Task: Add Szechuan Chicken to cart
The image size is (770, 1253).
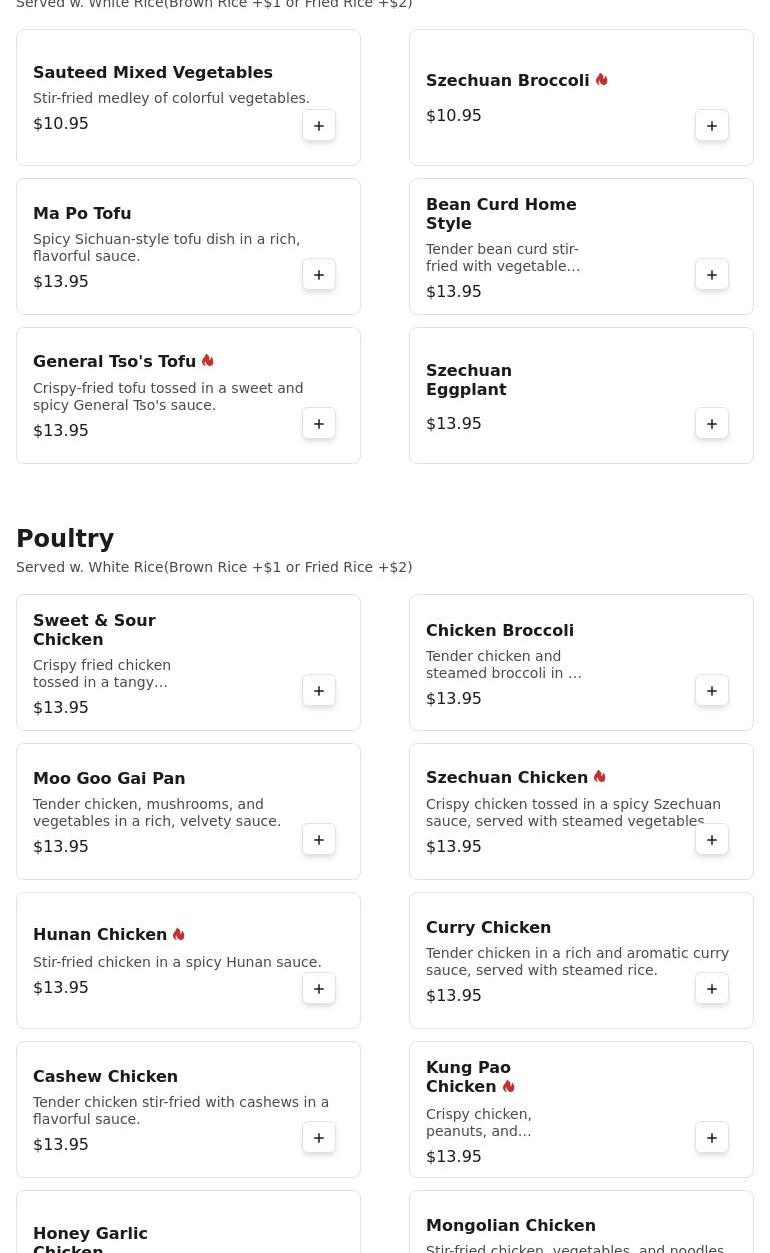Action: [712, 840]
